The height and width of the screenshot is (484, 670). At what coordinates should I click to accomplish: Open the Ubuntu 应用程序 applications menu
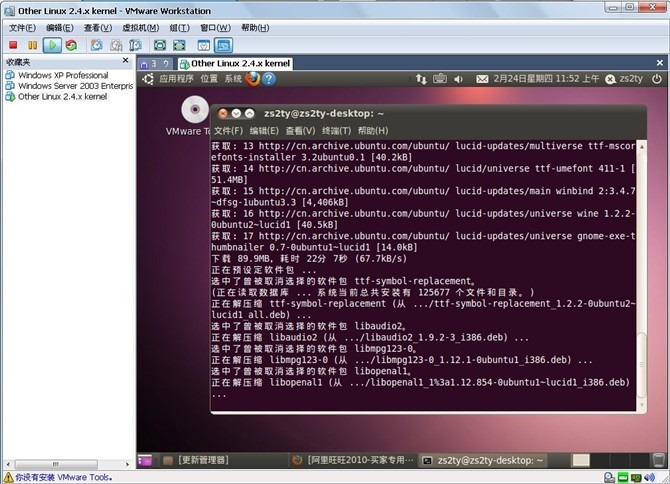tap(176, 79)
